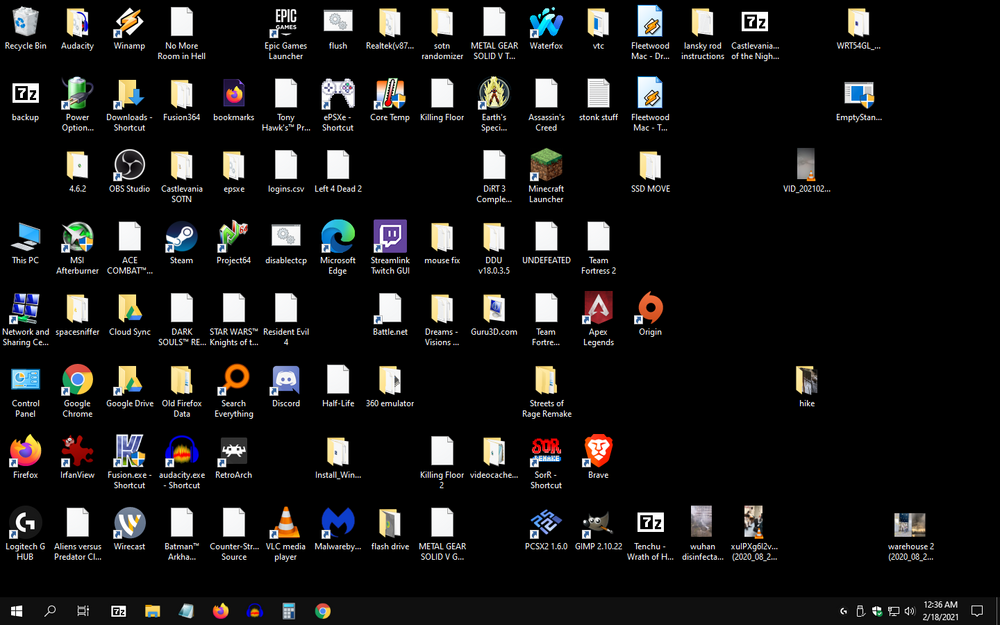
Task: Open Calculator from the taskbar
Action: [x=289, y=611]
